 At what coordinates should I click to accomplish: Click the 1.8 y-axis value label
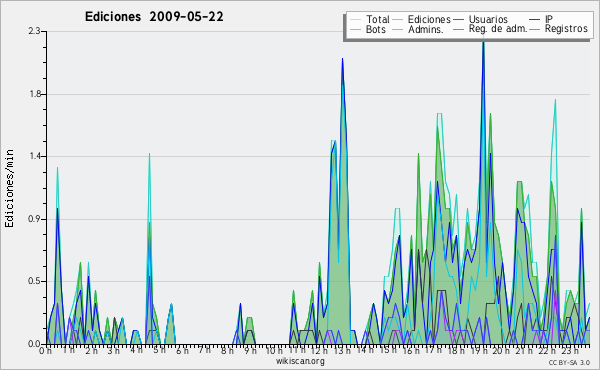[x=35, y=94]
